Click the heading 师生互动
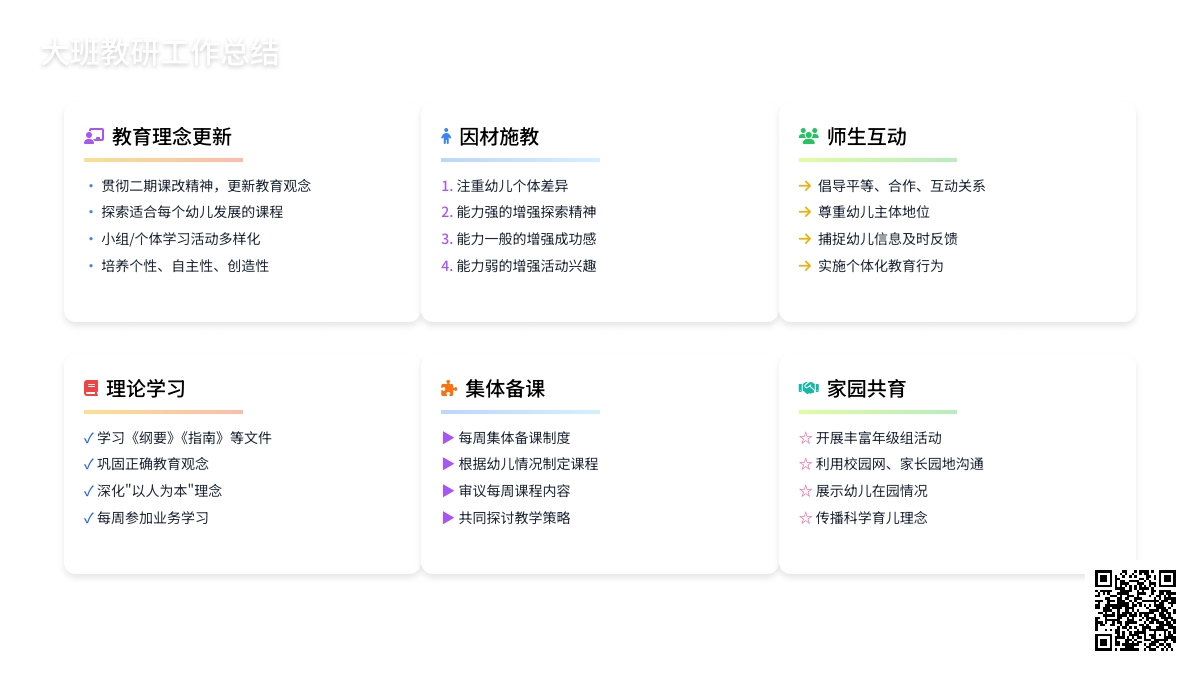 point(867,137)
